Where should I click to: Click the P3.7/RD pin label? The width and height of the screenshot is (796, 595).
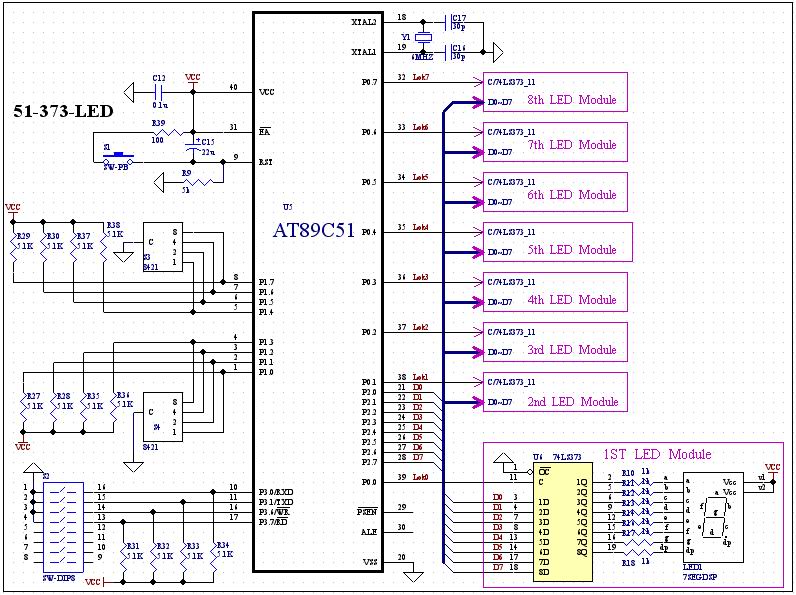click(x=274, y=522)
